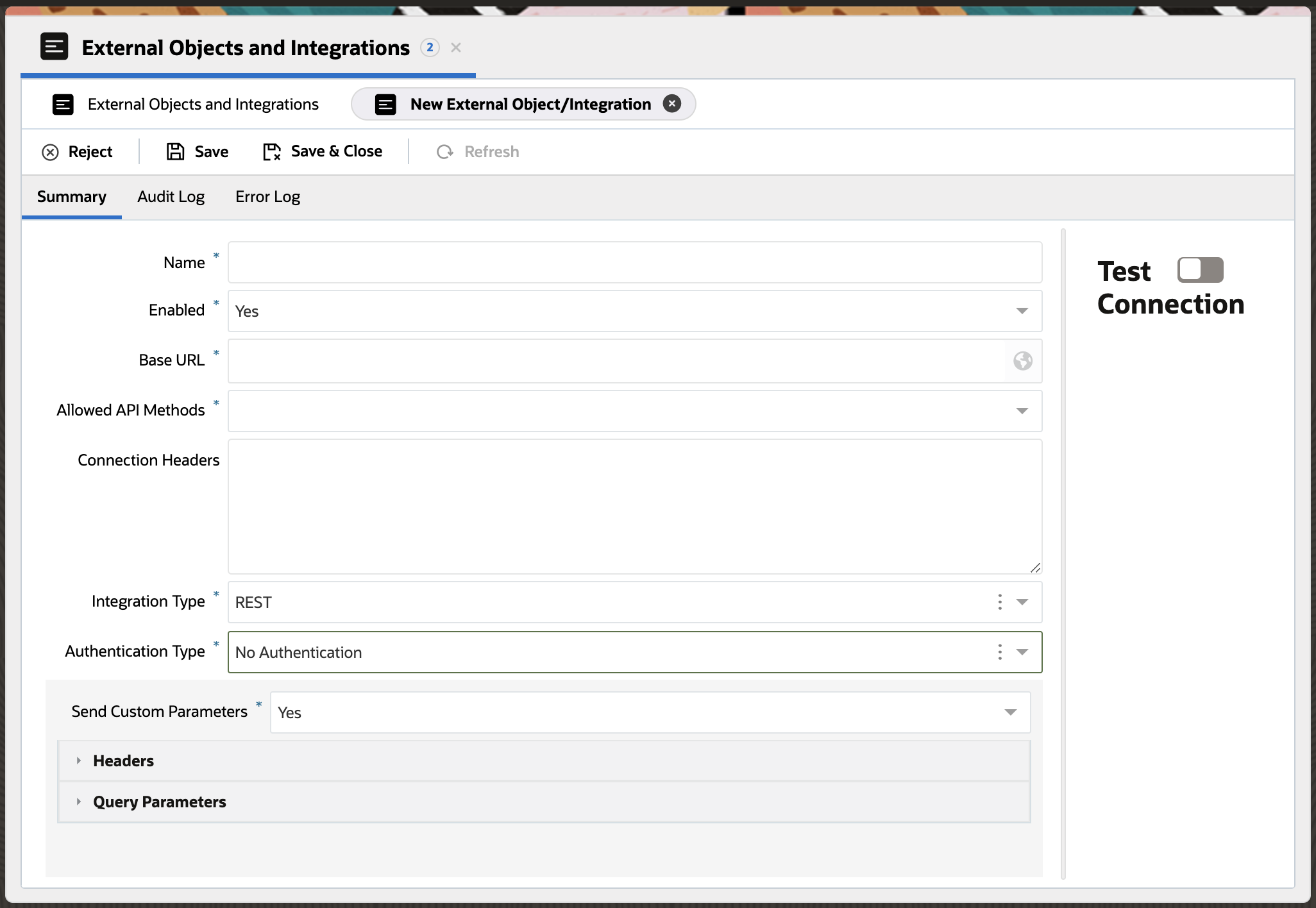Open the kebab menu beside Authentication Type
The width and height of the screenshot is (1316, 908).
click(x=999, y=652)
